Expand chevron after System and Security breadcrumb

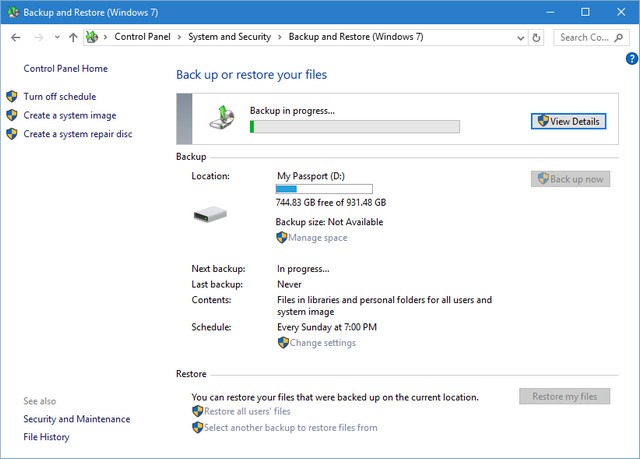280,37
